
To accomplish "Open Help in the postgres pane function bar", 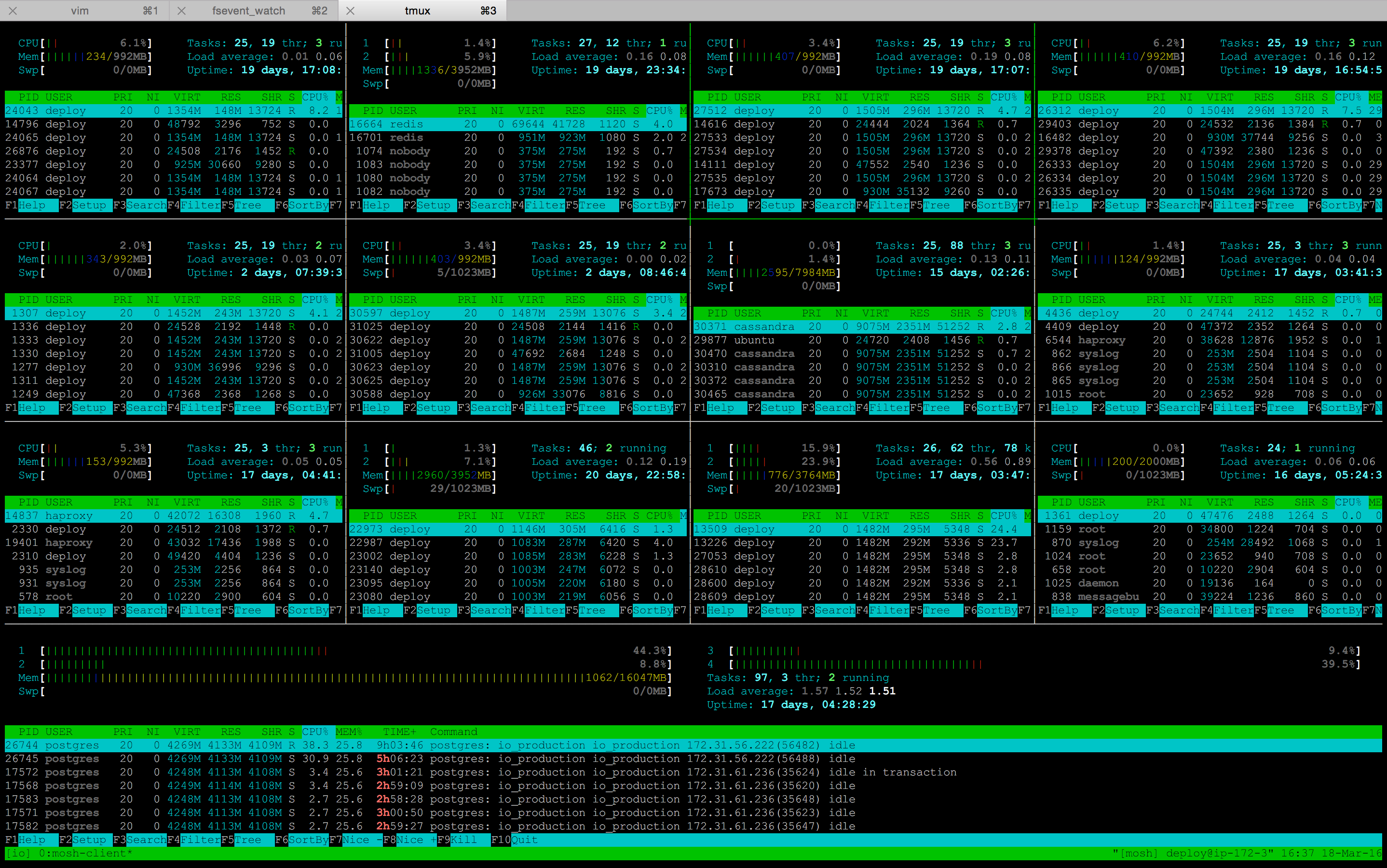I will click(x=32, y=839).
